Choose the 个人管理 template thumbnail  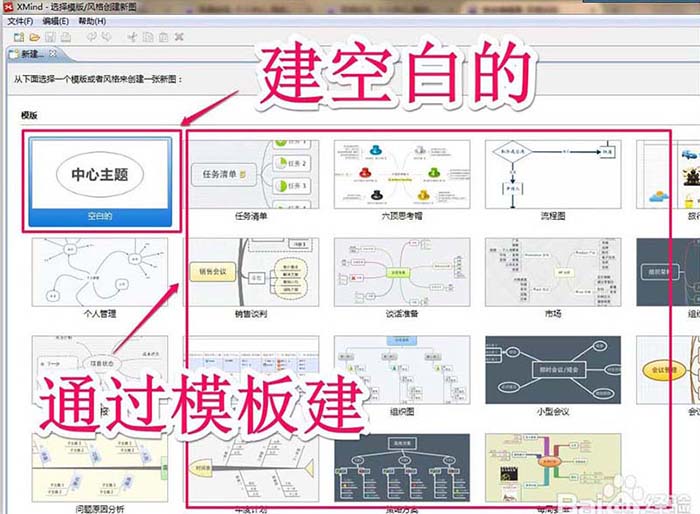pyautogui.click(x=100, y=272)
